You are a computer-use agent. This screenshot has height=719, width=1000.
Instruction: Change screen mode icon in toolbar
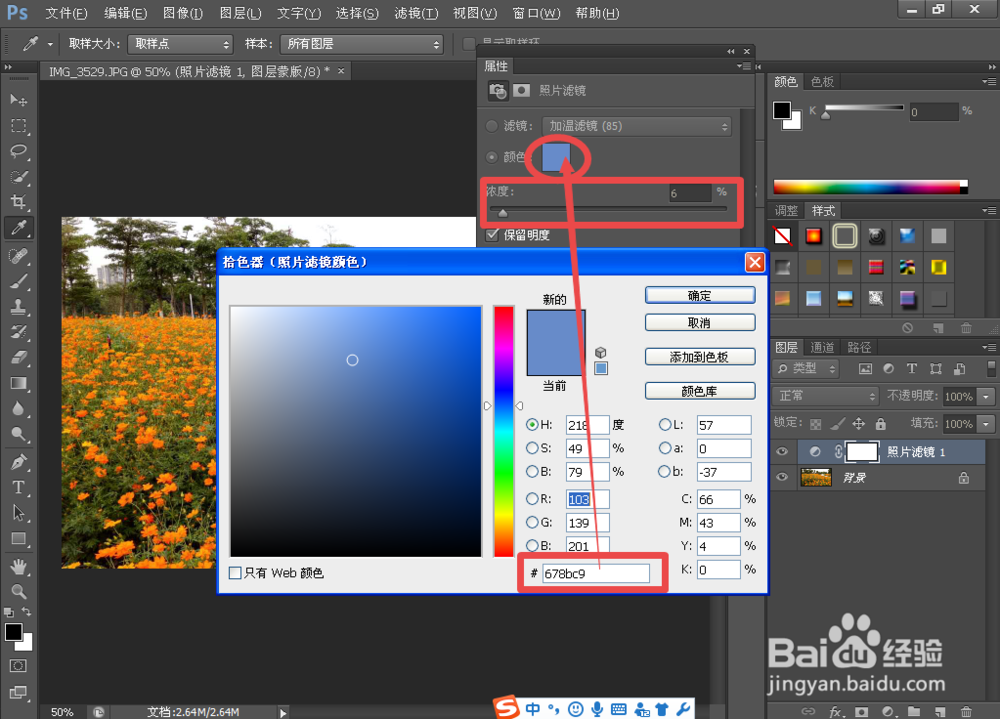pyautogui.click(x=18, y=692)
